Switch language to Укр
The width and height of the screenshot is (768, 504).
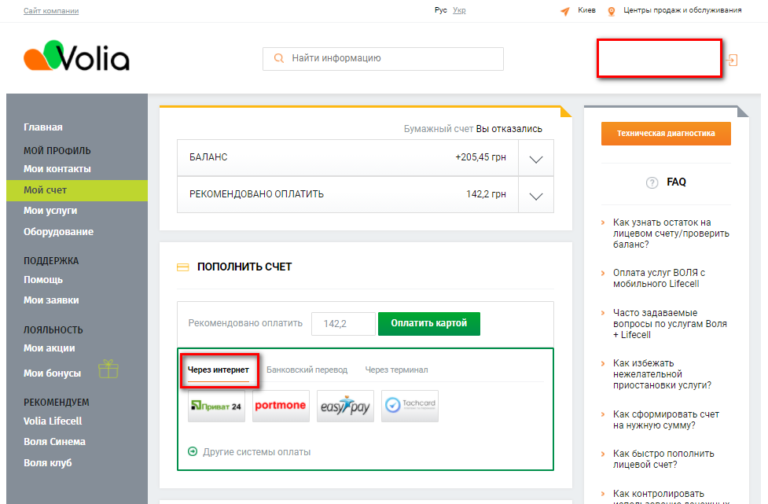[459, 10]
